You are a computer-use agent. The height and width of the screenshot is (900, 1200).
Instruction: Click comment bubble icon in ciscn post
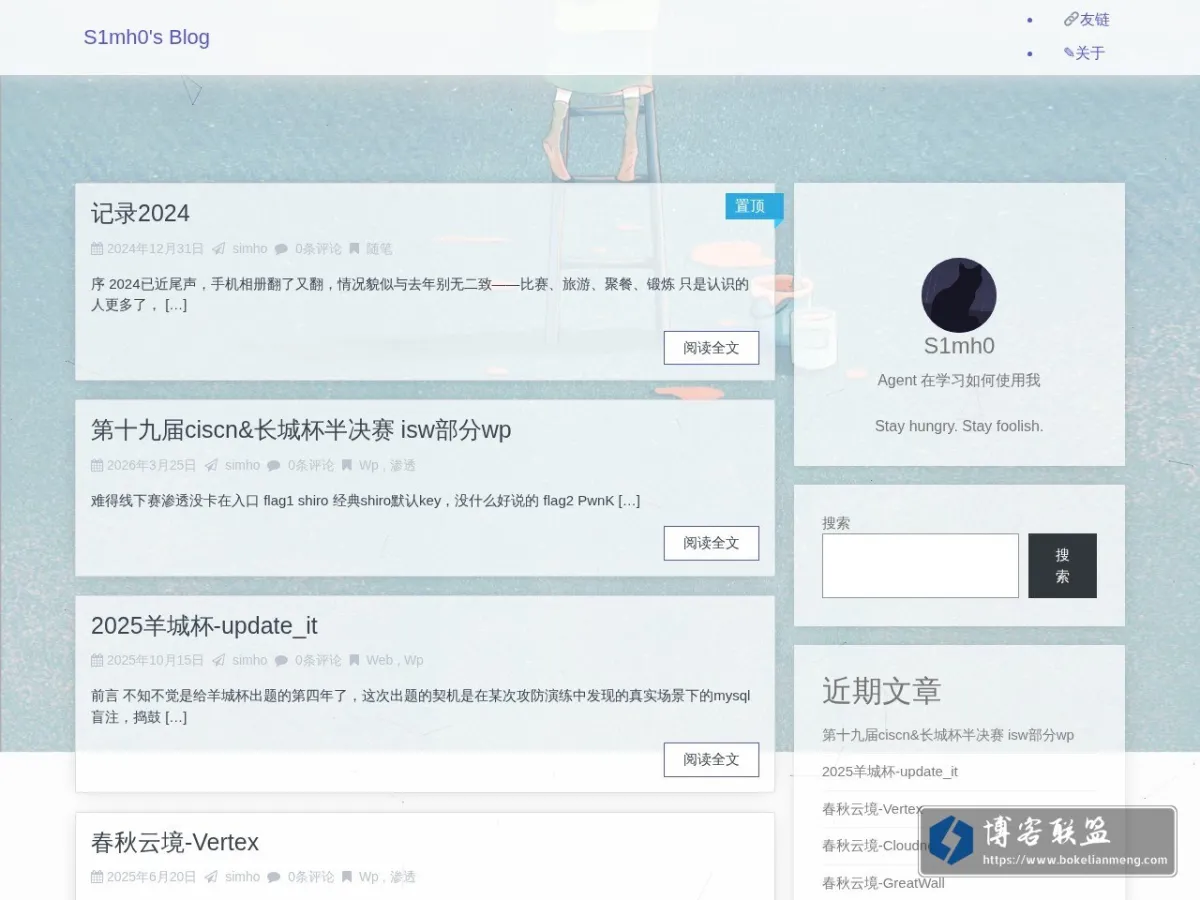point(274,465)
